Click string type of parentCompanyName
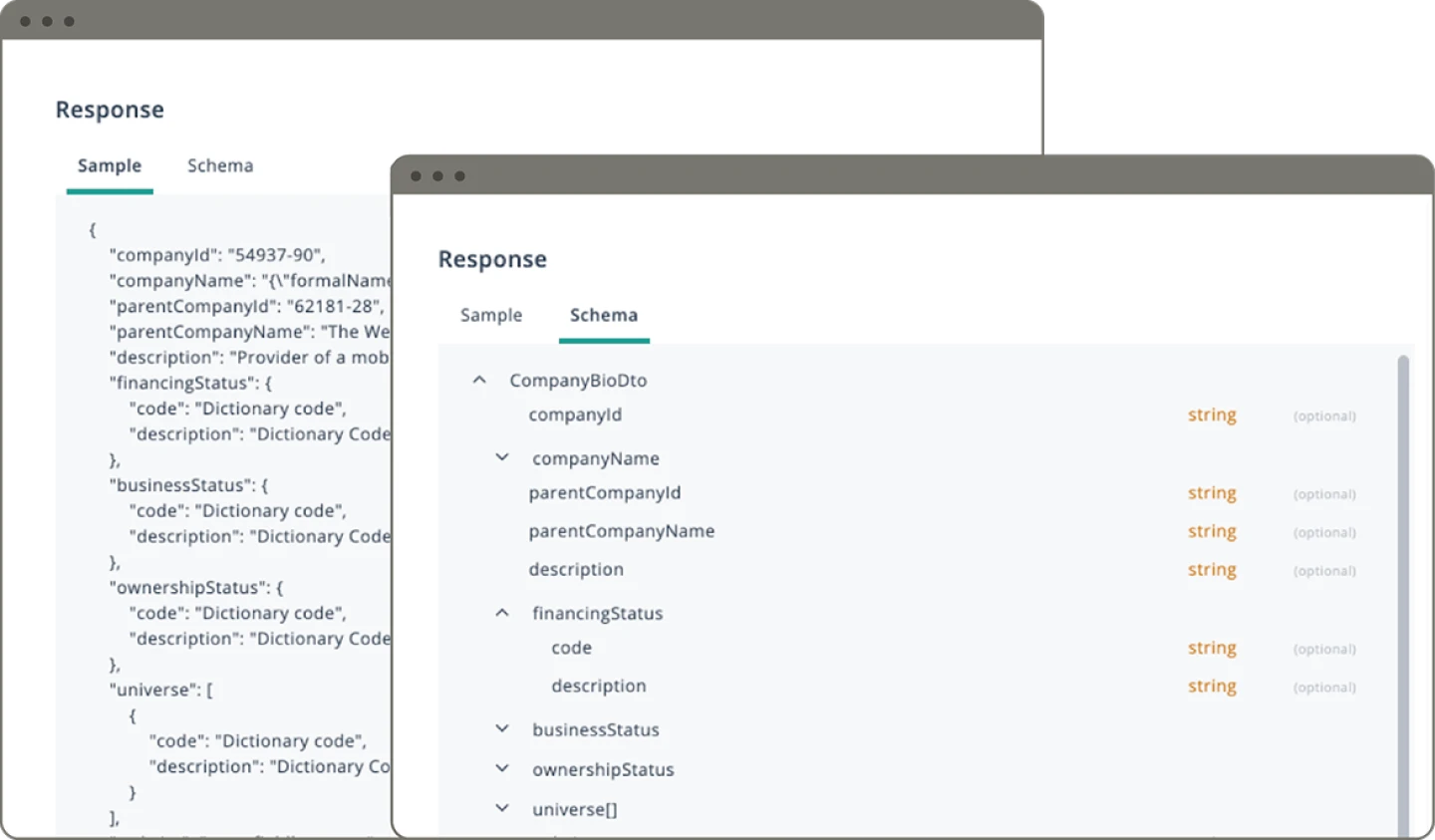1435x840 pixels. [x=1212, y=532]
